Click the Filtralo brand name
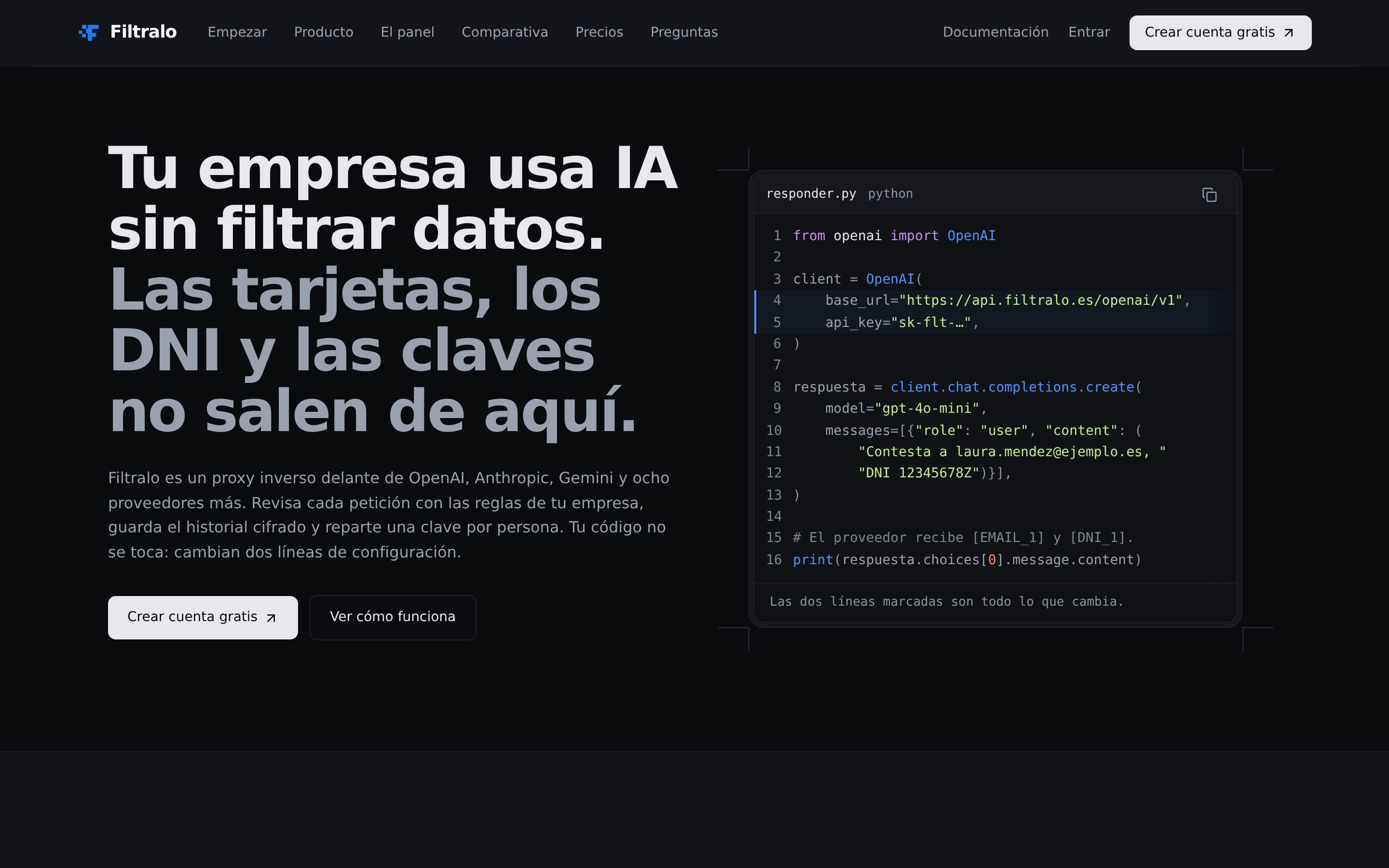Viewport: 1389px width, 868px height. (144, 32)
